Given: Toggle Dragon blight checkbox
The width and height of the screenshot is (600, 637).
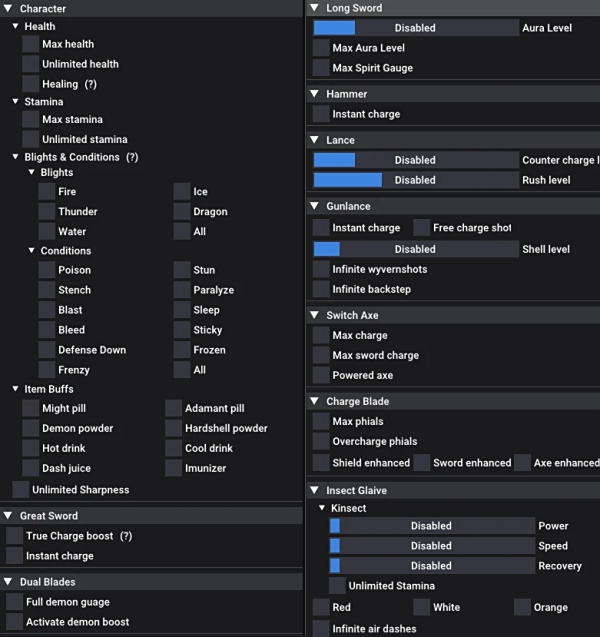Looking at the screenshot, I should pyautogui.click(x=182, y=211).
